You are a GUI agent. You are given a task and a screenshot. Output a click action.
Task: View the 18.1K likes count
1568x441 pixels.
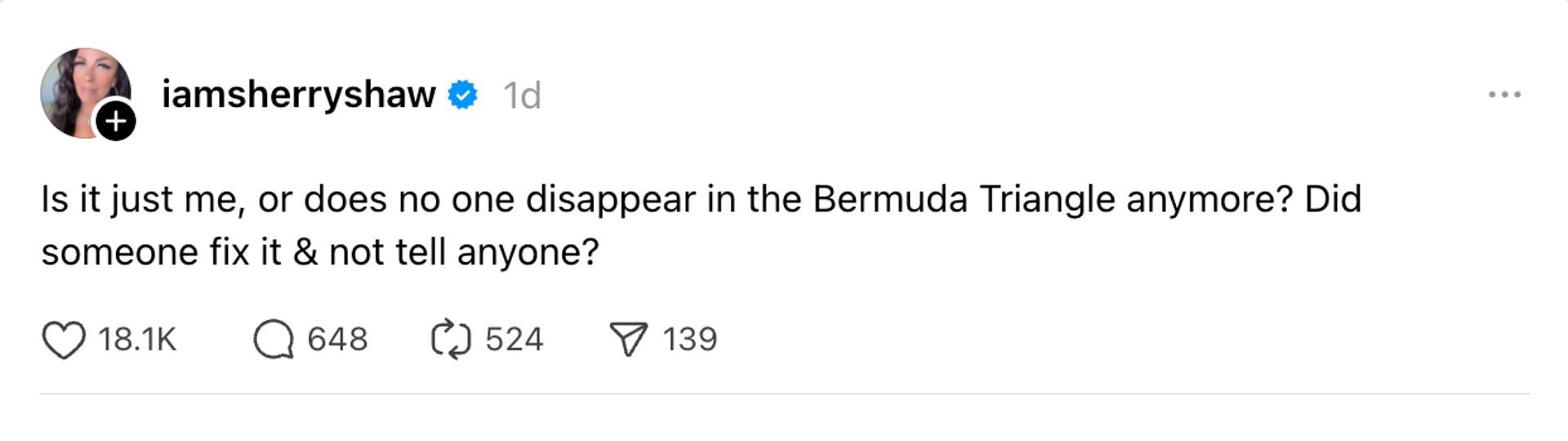click(x=137, y=339)
